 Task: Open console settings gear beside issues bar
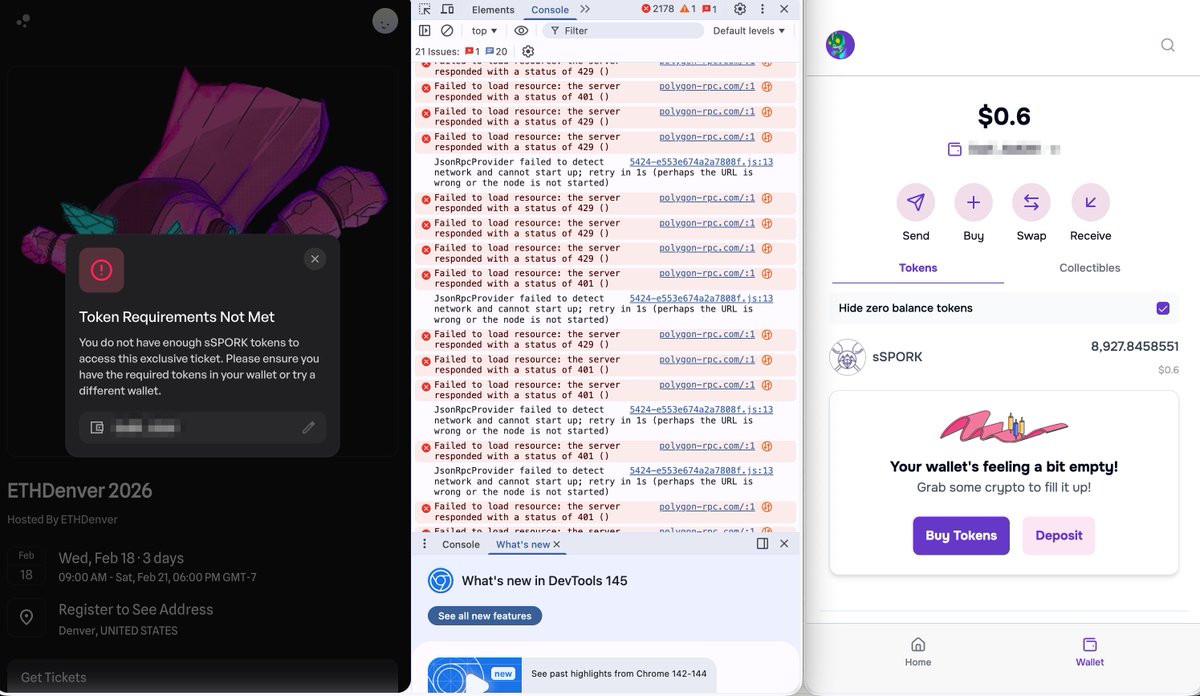528,52
